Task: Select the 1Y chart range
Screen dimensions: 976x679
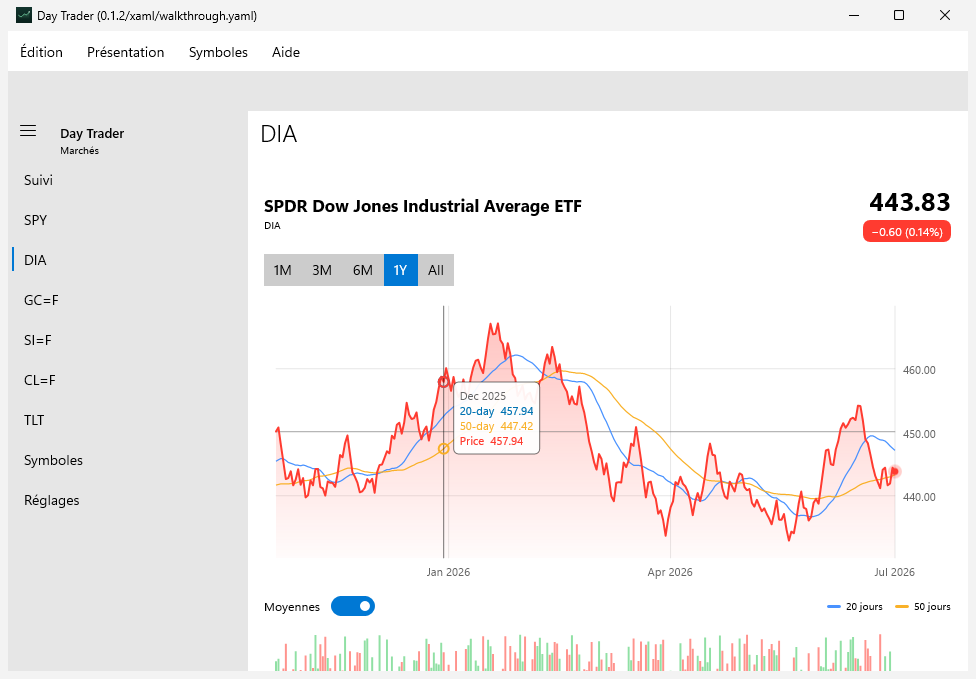Action: (x=400, y=270)
